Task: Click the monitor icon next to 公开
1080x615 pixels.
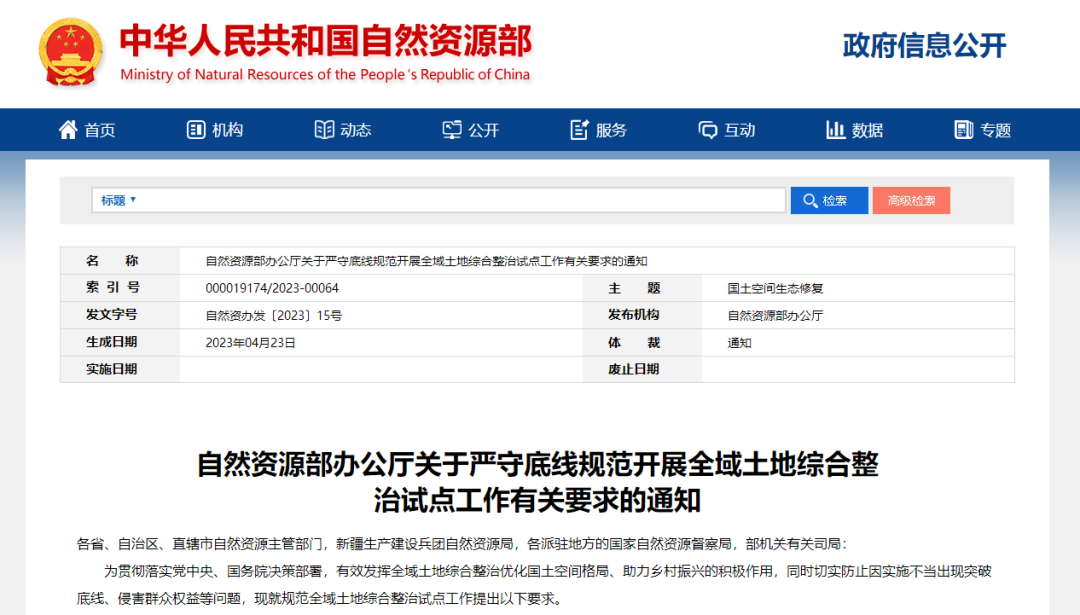Action: [x=452, y=129]
